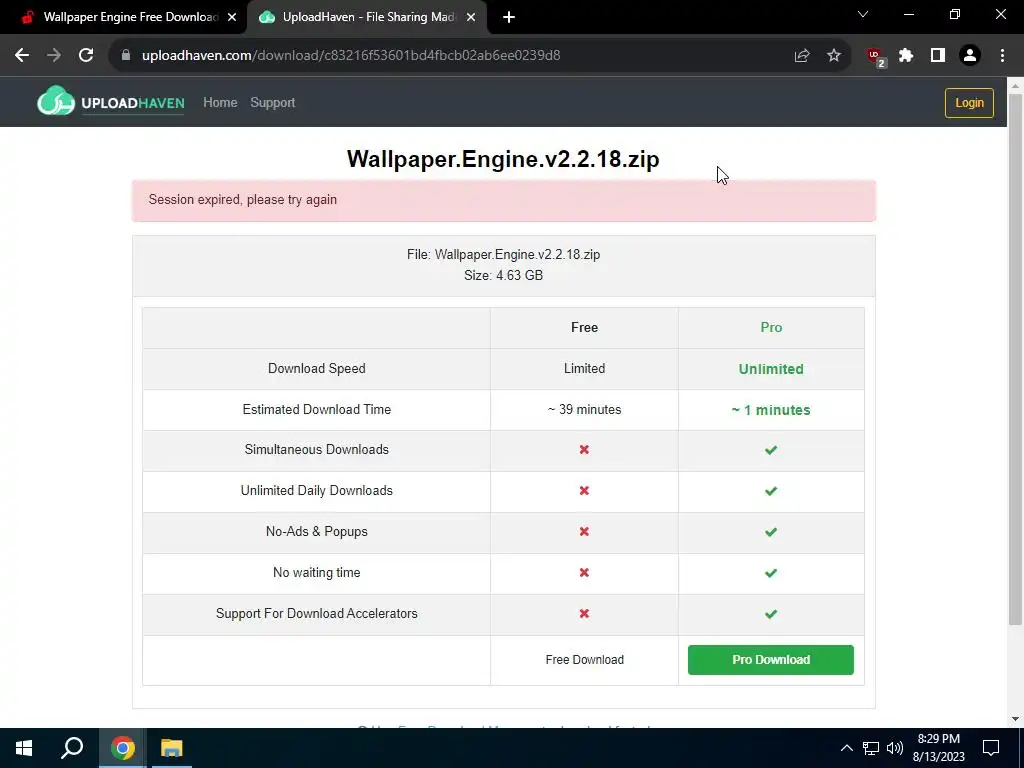Open Chrome's three-dot menu

click(1002, 56)
